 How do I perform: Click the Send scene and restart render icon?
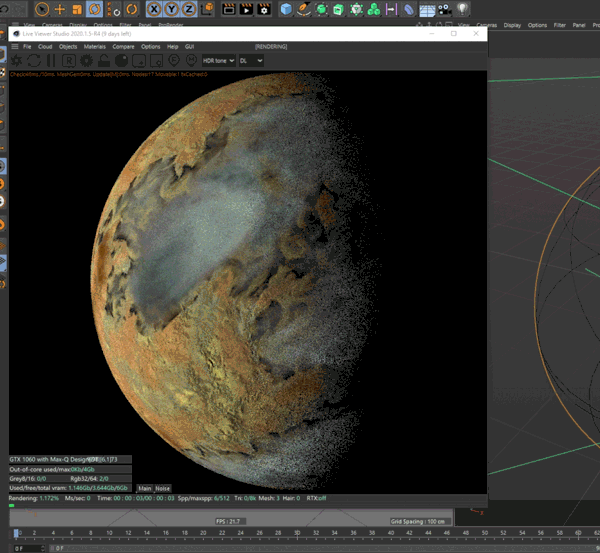click(16, 61)
